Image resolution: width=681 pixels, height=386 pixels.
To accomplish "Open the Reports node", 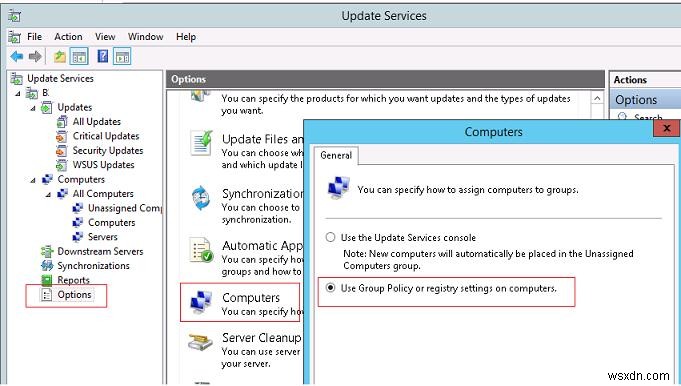I will click(x=73, y=280).
